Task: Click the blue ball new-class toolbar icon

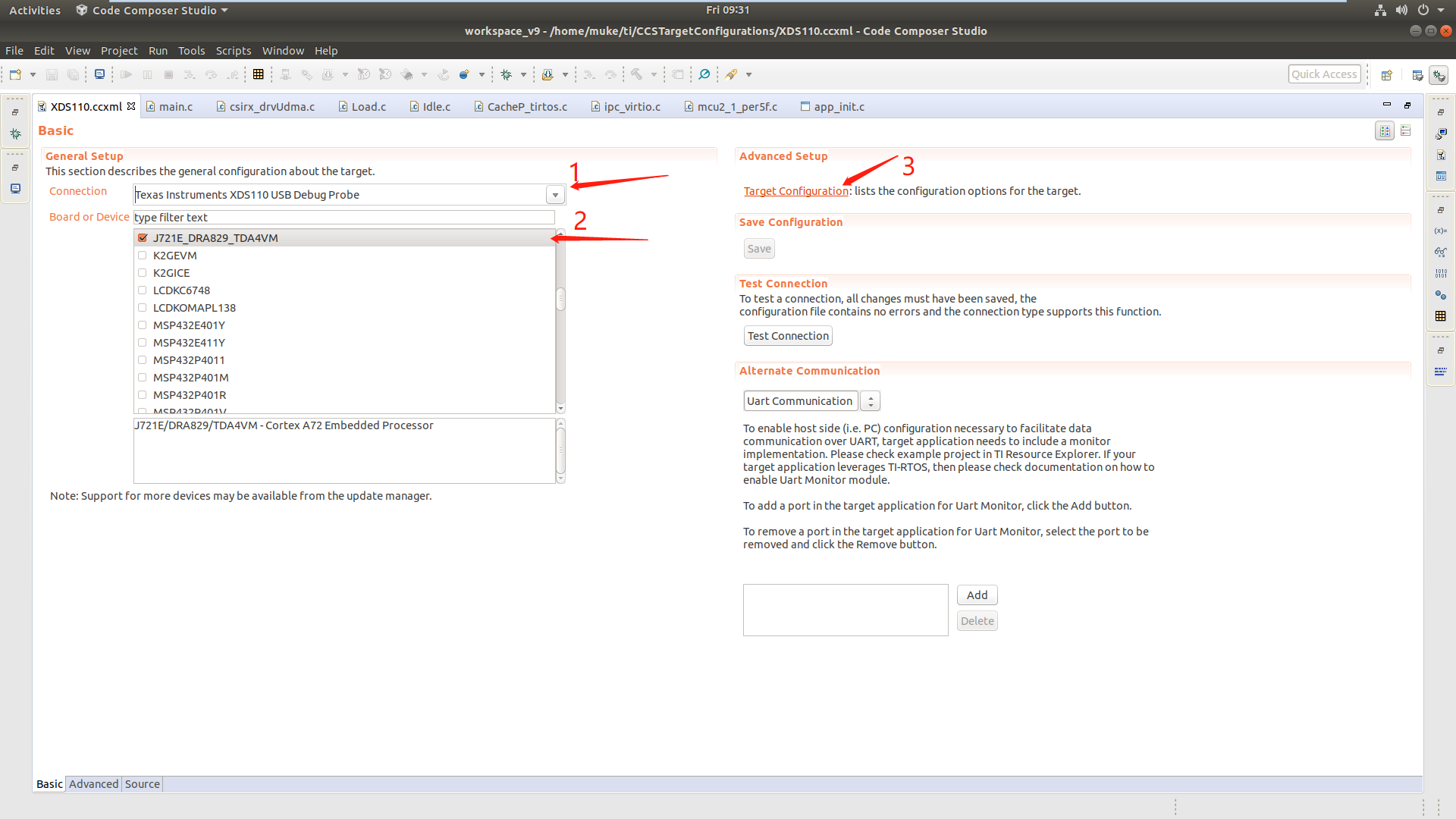Action: click(x=464, y=74)
